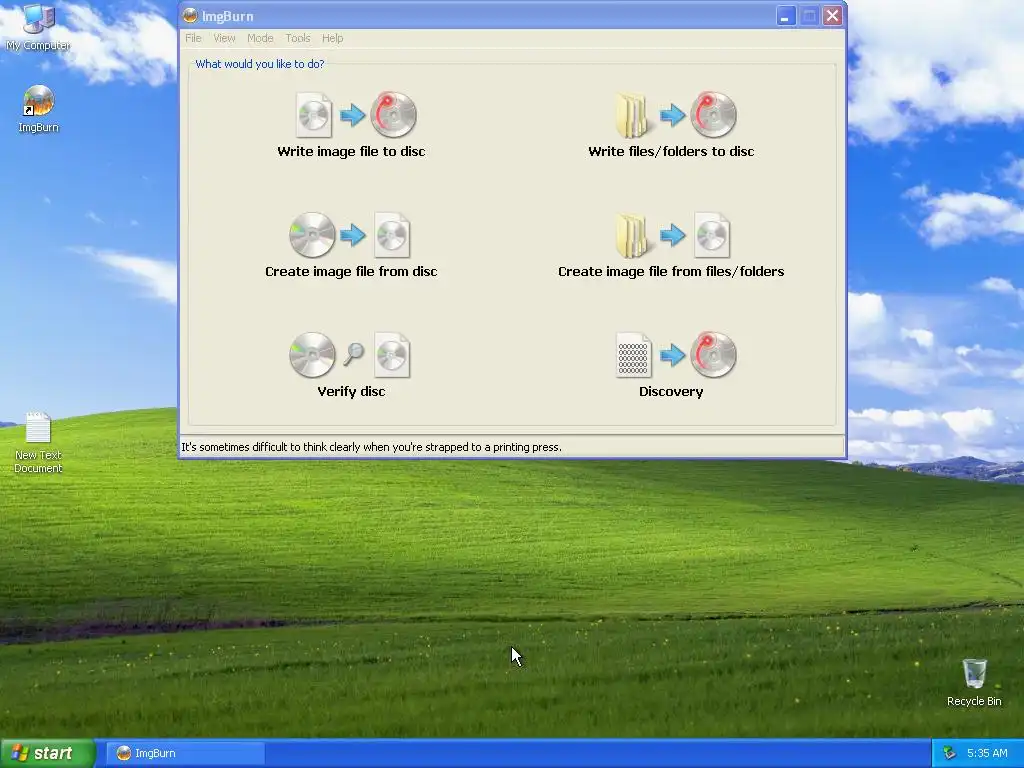The image size is (1024, 768).
Task: Select the ImgBurn desktop shortcut icon
Action: pyautogui.click(x=39, y=109)
